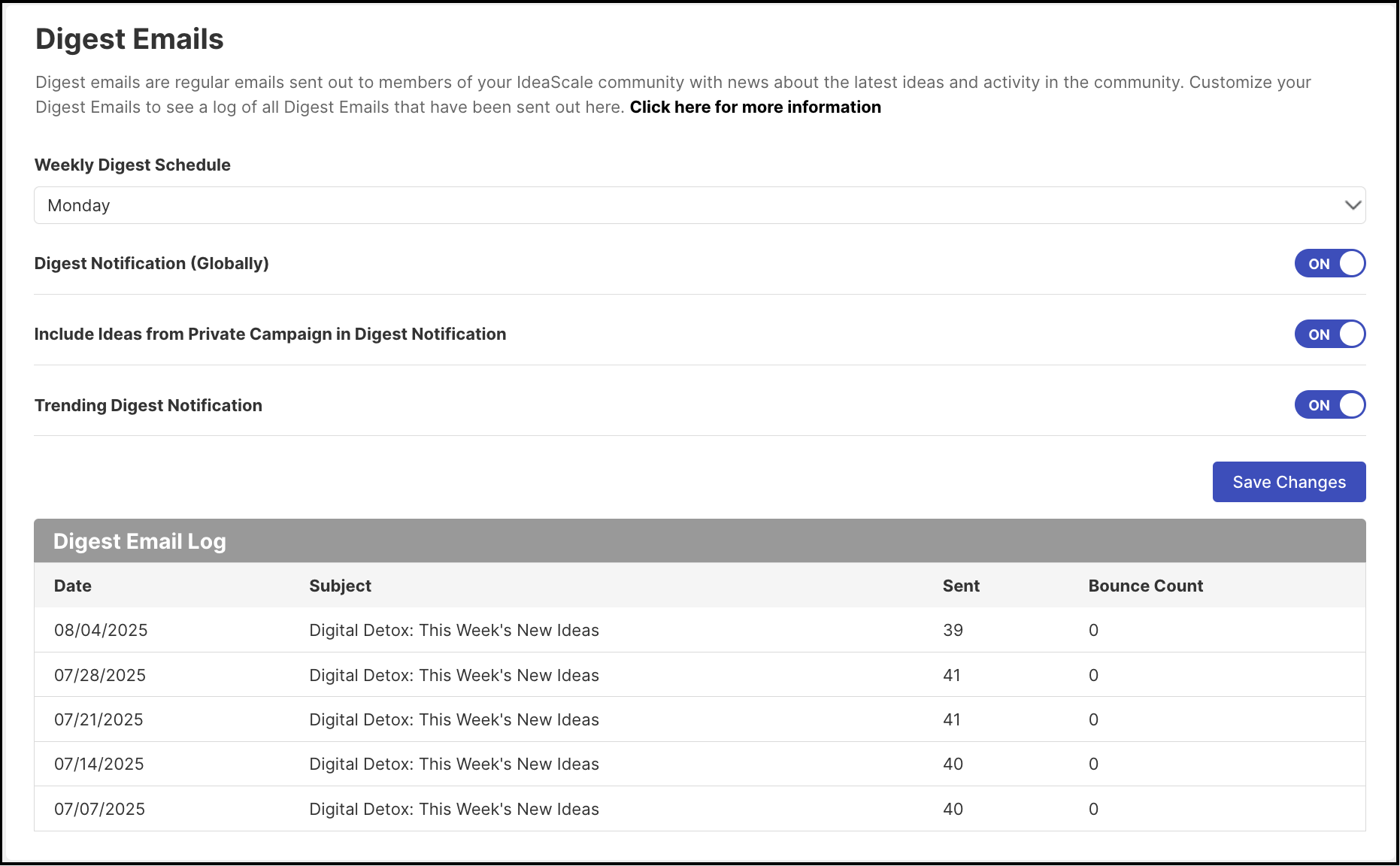Click the 07/14/2025 log entry date
Image resolution: width=1400 pixels, height=866 pixels.
(x=98, y=764)
